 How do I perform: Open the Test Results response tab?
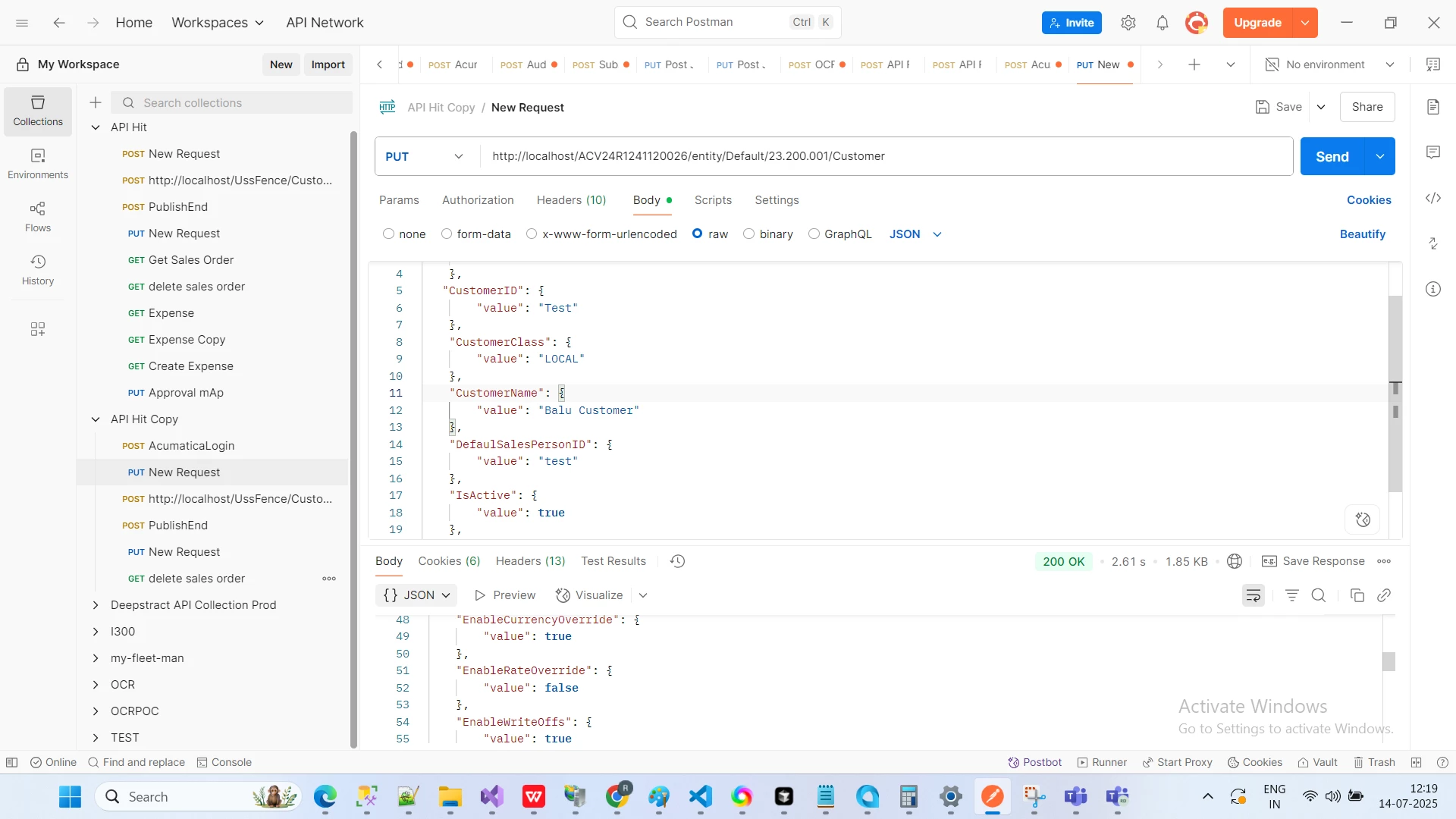click(613, 561)
